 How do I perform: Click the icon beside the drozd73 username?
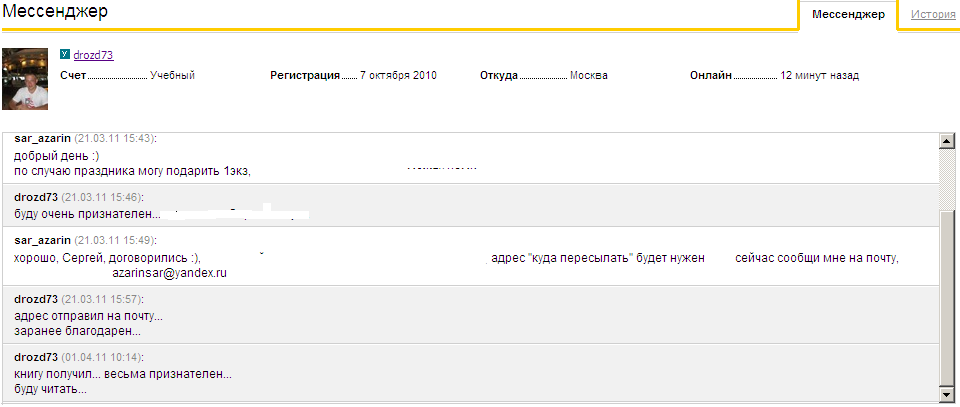65,55
